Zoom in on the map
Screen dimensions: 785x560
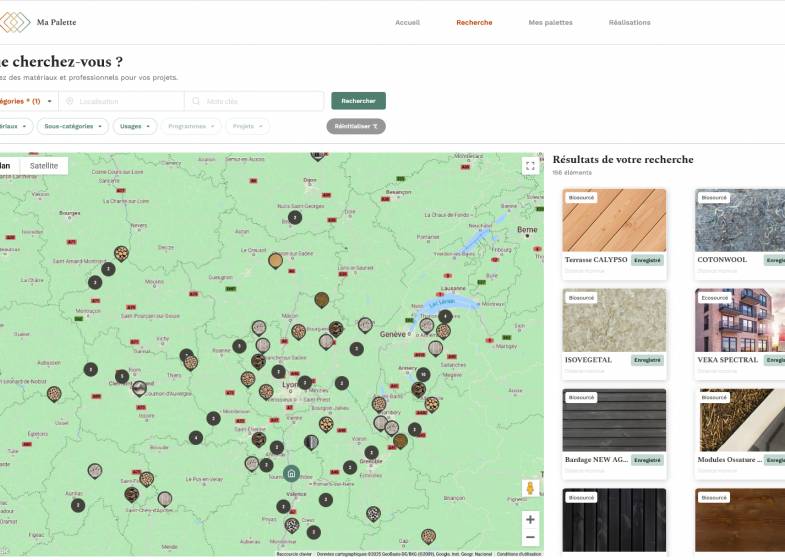tap(530, 519)
